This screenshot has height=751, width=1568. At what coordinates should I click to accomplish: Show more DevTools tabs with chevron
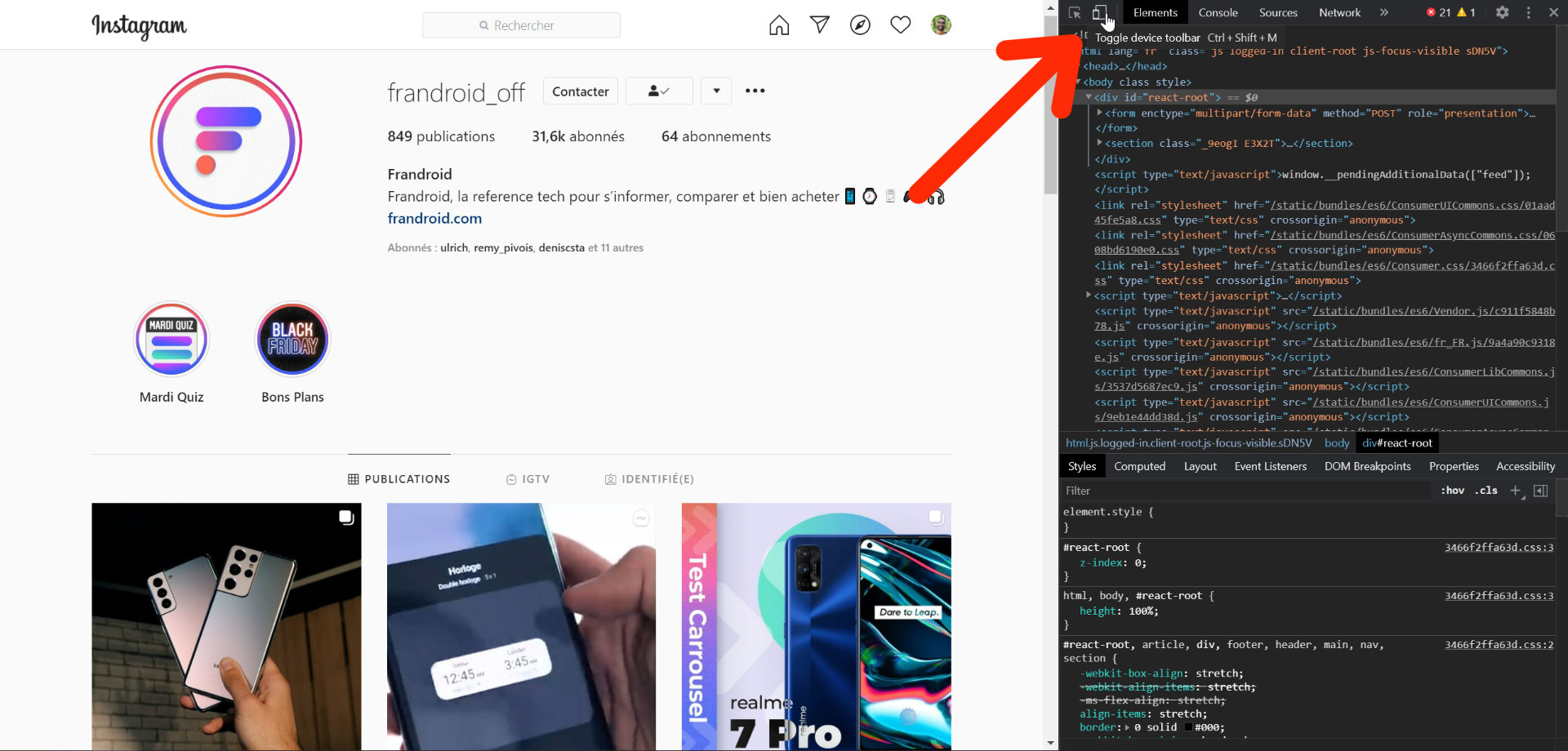[1383, 12]
